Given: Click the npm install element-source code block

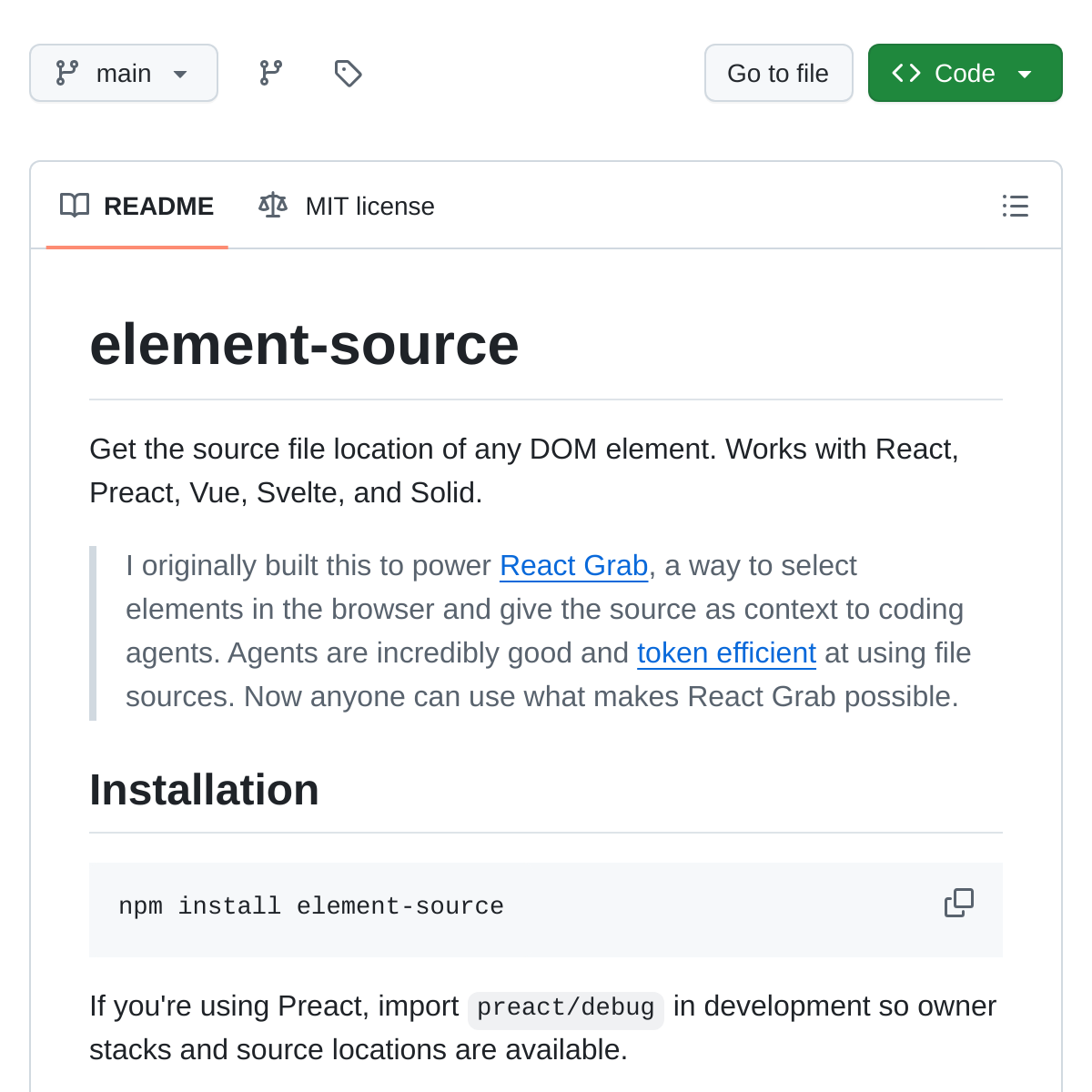Looking at the screenshot, I should (x=310, y=906).
